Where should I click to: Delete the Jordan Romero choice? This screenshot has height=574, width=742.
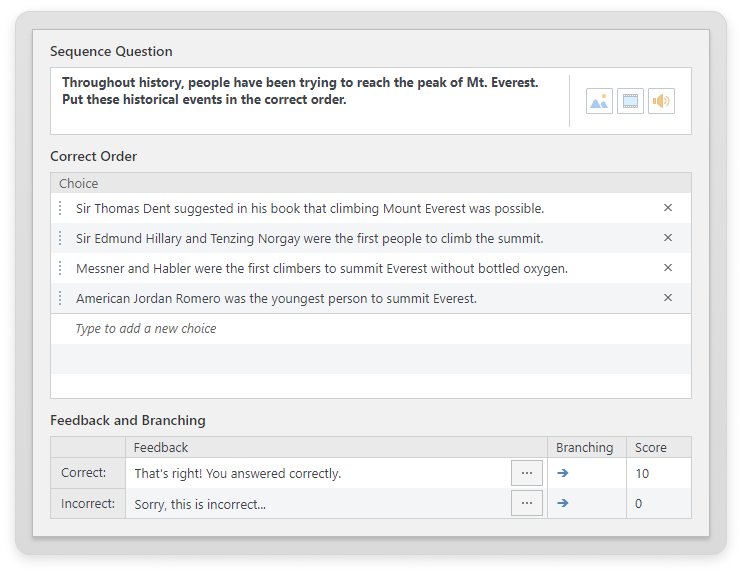point(668,298)
